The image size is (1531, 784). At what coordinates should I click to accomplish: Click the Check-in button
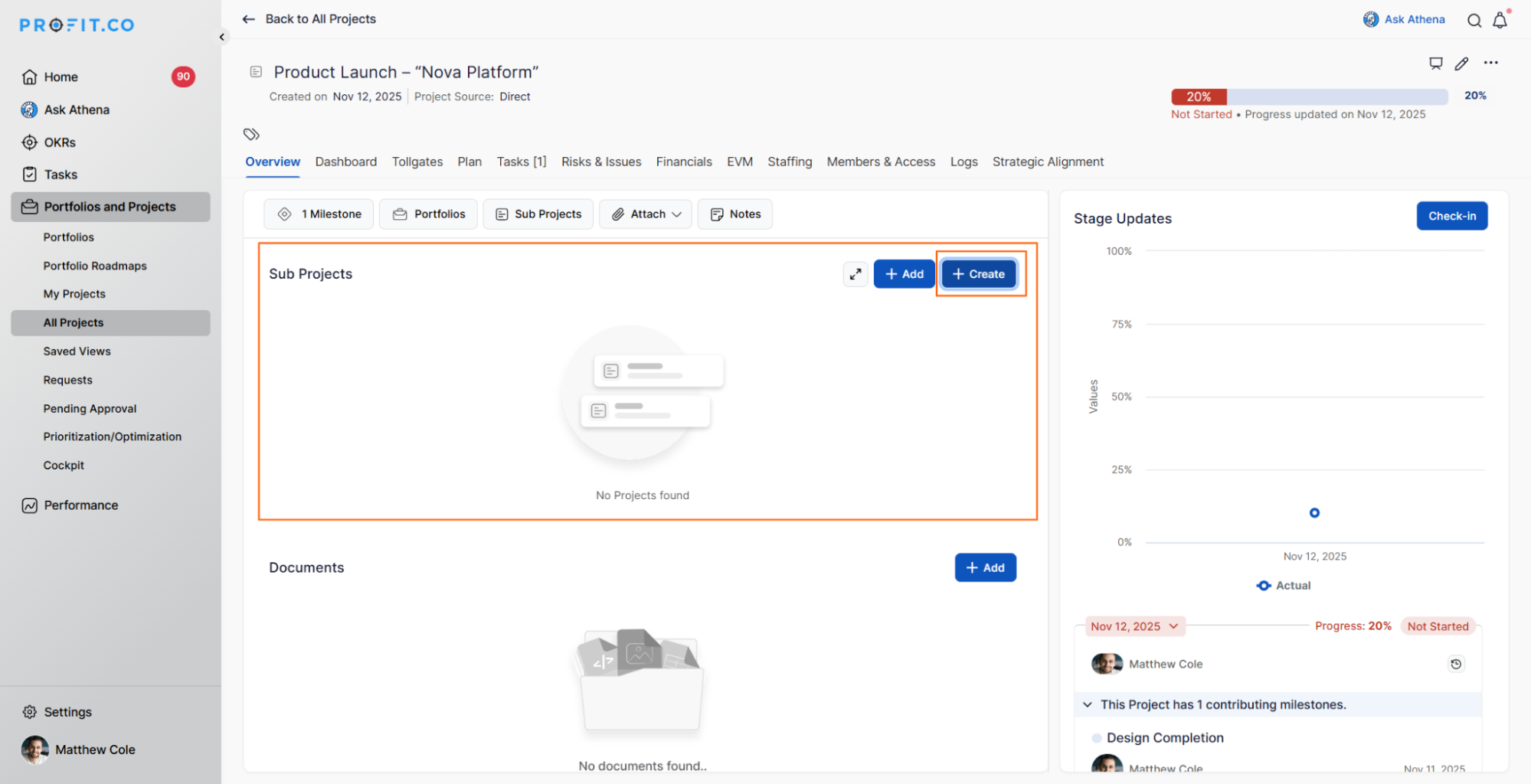click(1451, 216)
